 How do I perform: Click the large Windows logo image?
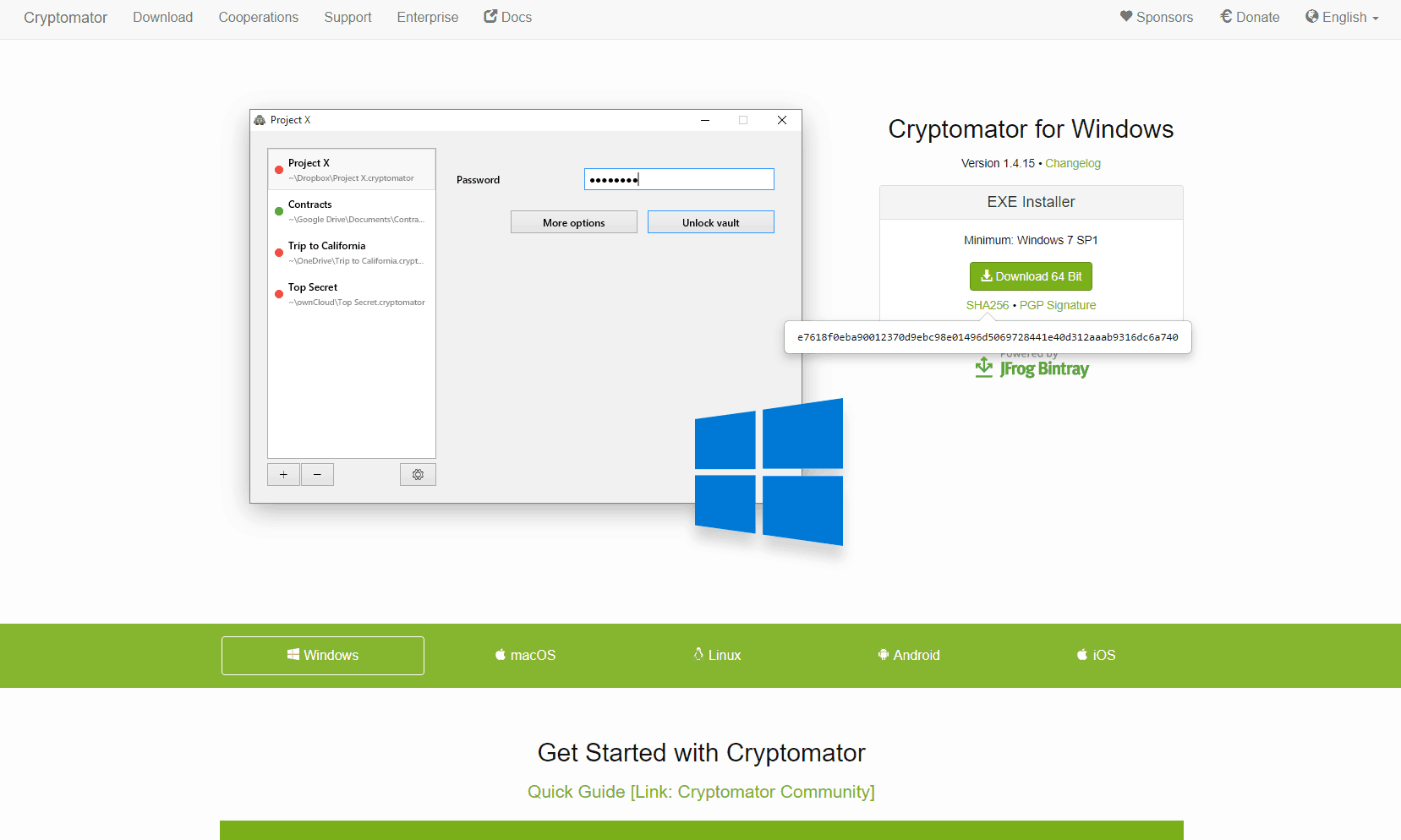click(769, 472)
